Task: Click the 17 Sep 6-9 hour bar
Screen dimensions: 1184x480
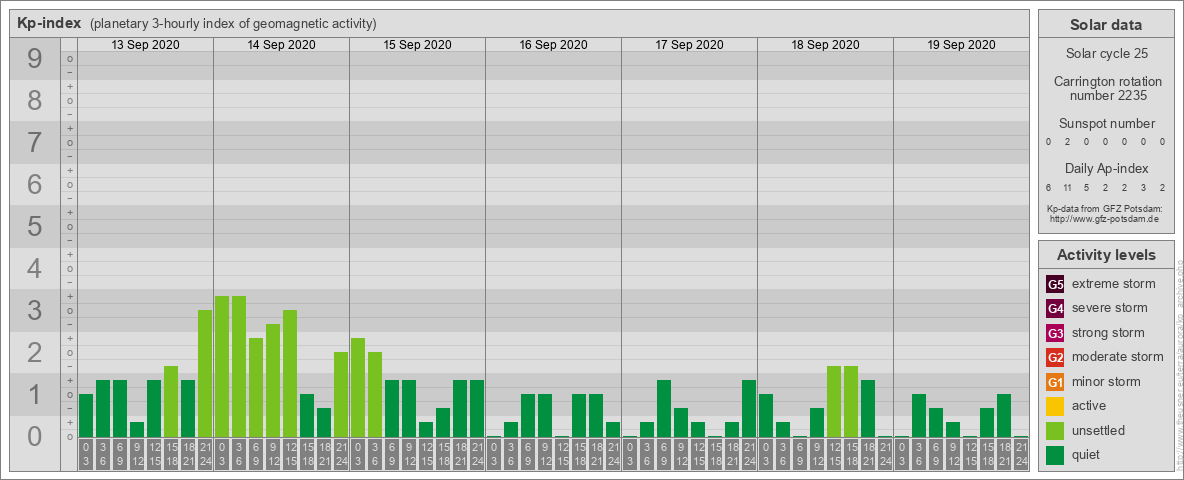Action: (x=664, y=408)
